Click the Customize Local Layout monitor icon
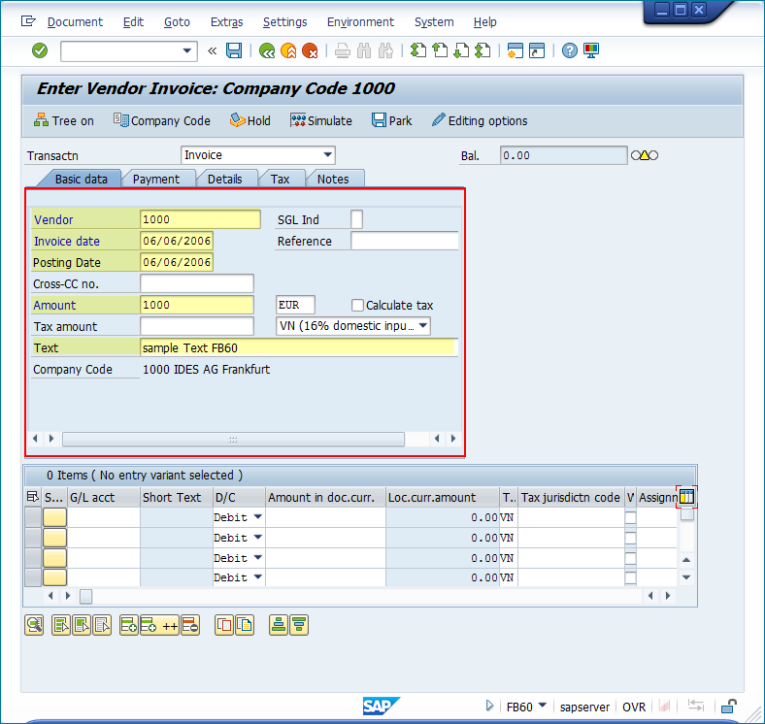 tap(592, 51)
